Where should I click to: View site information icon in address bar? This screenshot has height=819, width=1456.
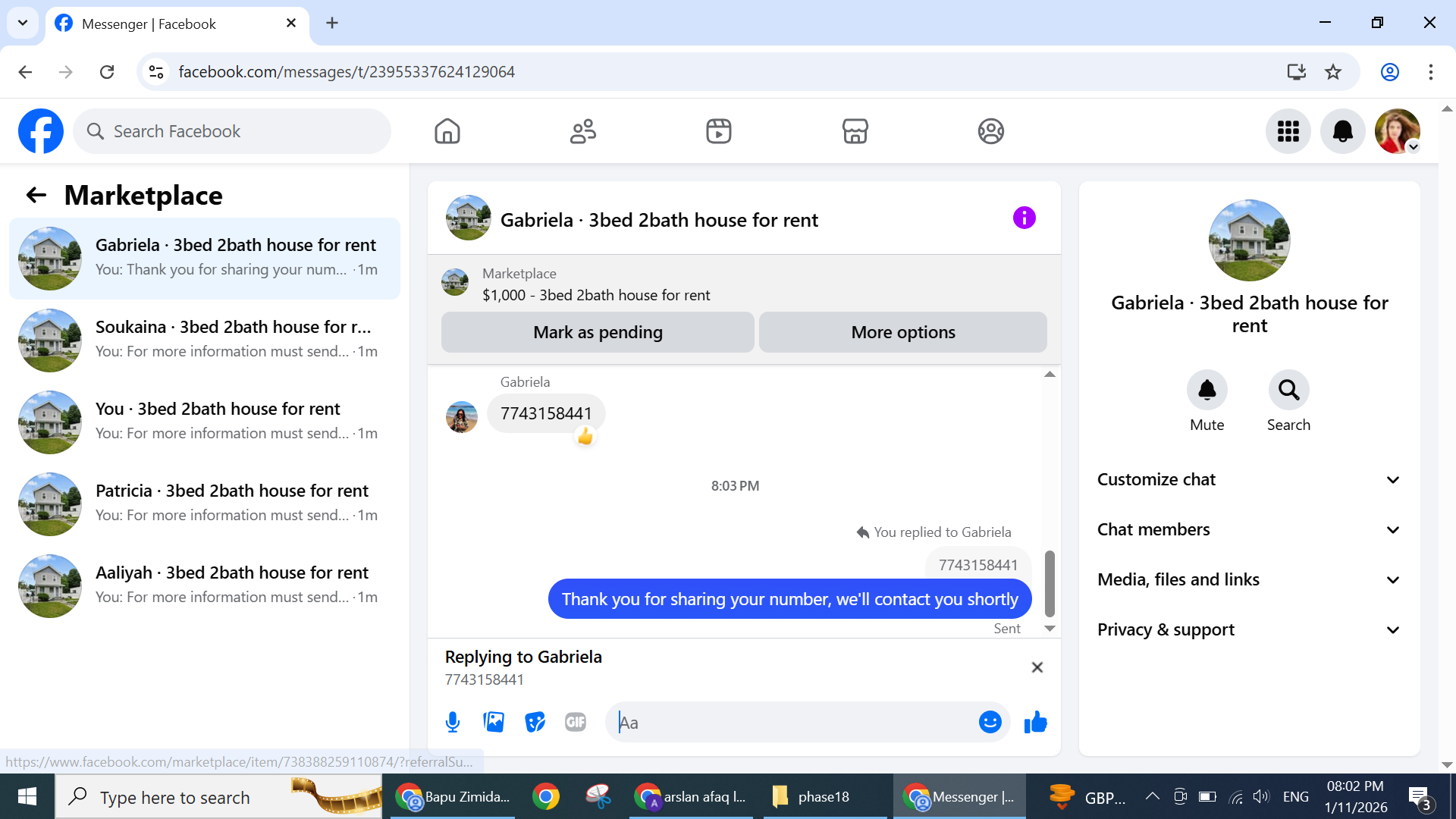pos(156,72)
